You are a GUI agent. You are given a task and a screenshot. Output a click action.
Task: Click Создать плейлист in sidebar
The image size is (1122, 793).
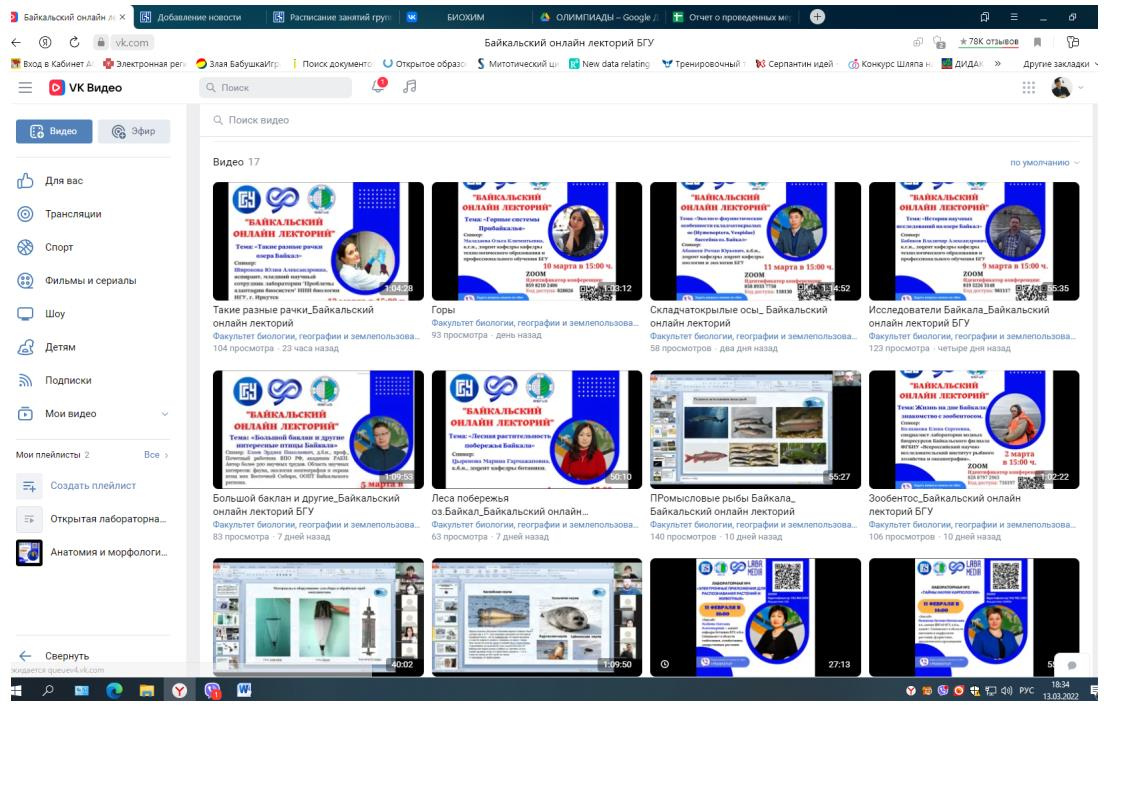93,485
